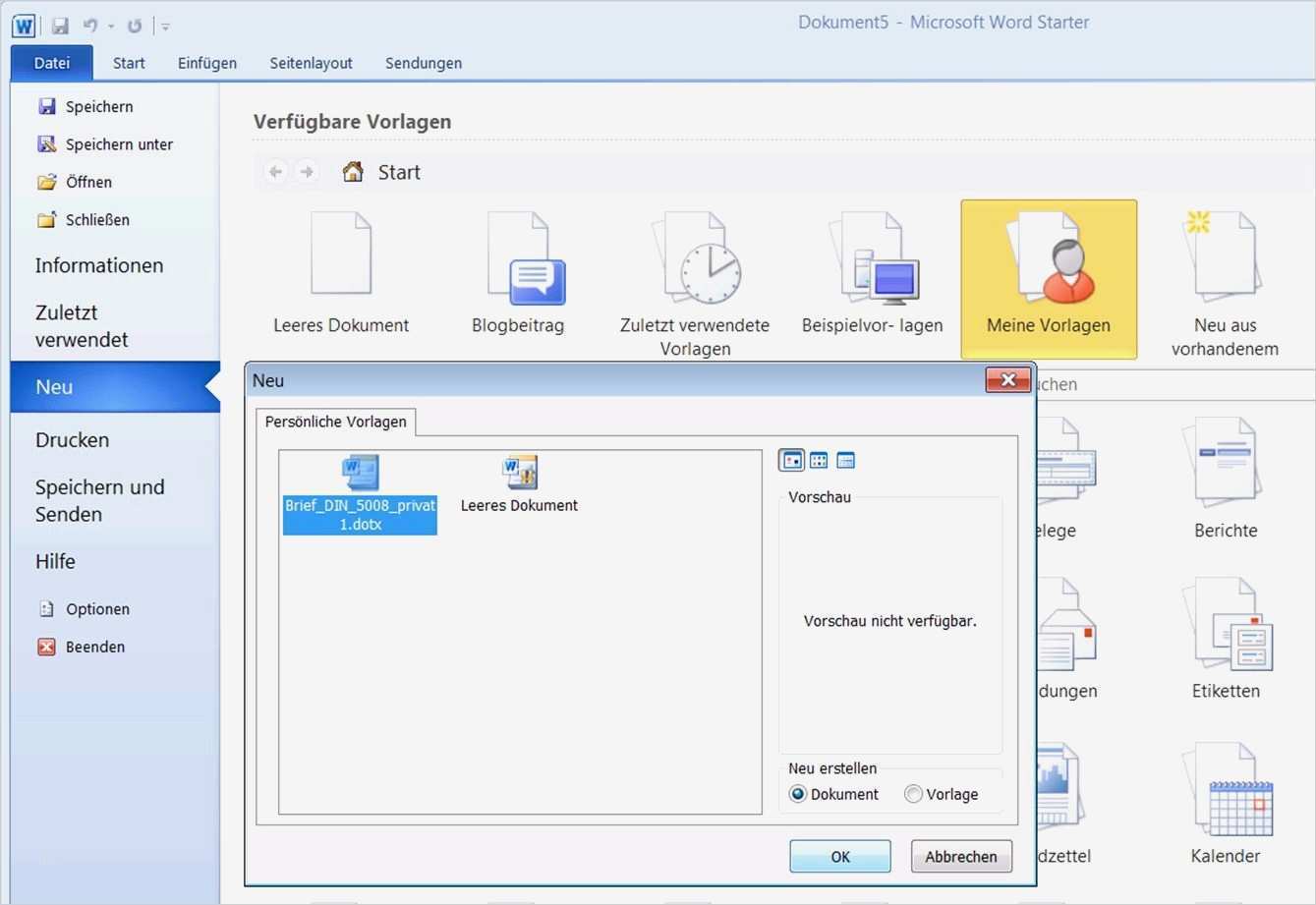Image resolution: width=1316 pixels, height=905 pixels.
Task: Switch to the Einfügen ribbon tab
Action: click(207, 63)
